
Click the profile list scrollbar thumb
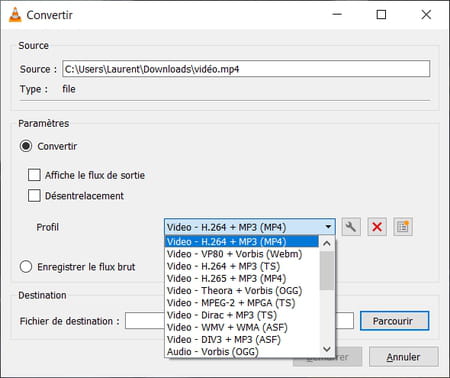pyautogui.click(x=327, y=271)
